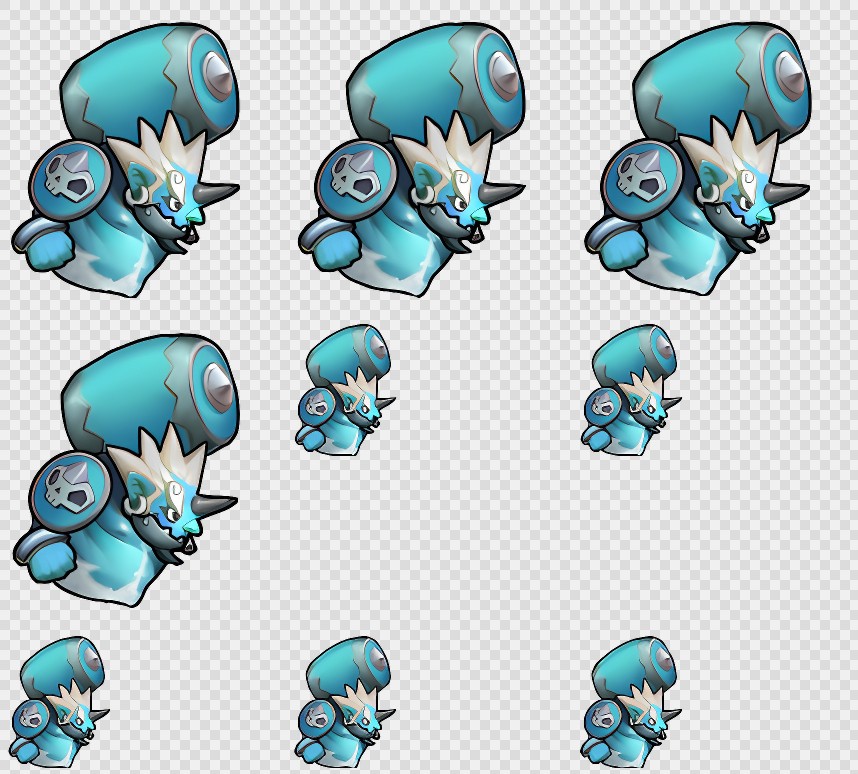Screen dimensions: 858x774
Task: Select the large character sprite at the top-right
Action: pos(698,159)
